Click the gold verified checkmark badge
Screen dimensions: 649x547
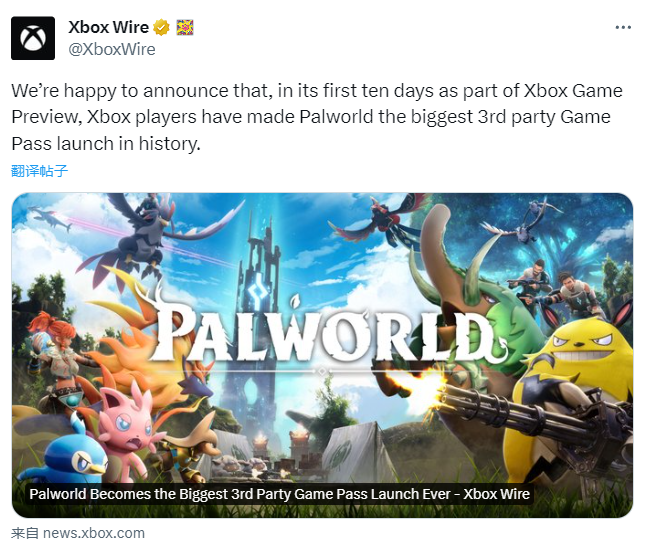click(161, 28)
